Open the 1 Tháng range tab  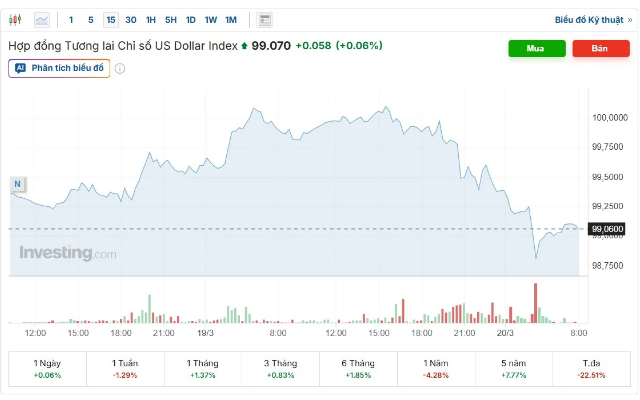[x=203, y=368]
